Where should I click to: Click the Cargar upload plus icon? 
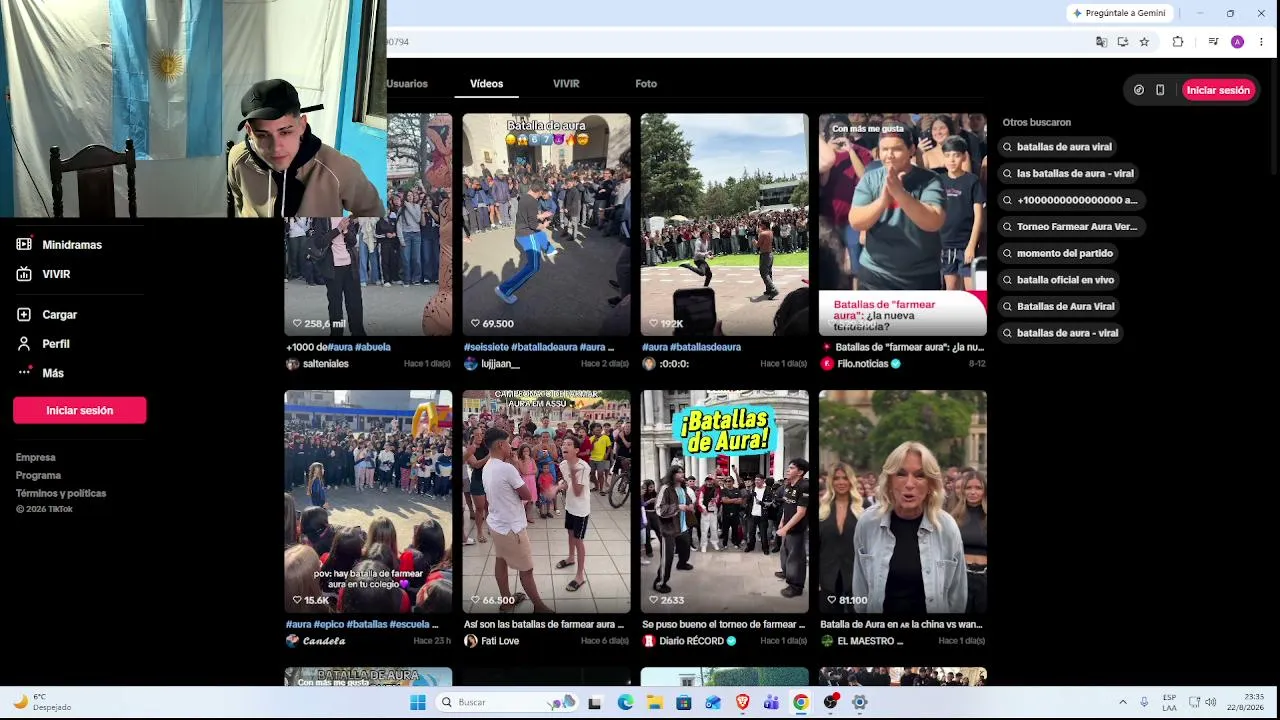24,314
